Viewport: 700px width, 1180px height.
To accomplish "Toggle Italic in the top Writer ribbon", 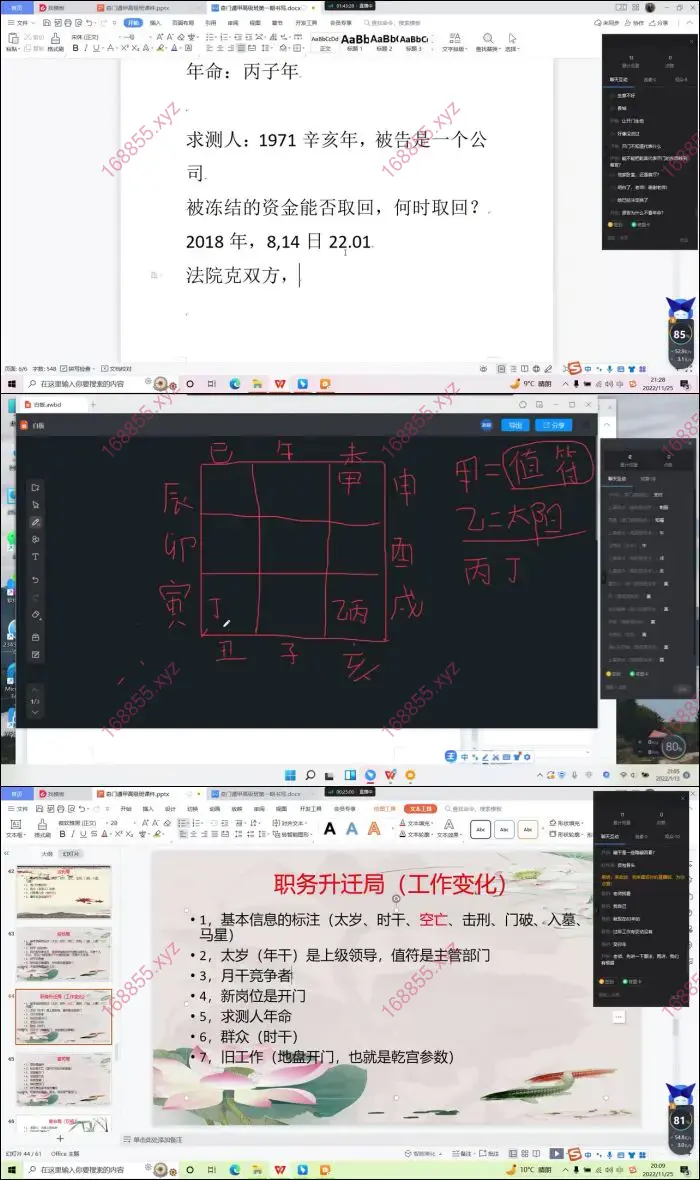I will pos(85,48).
